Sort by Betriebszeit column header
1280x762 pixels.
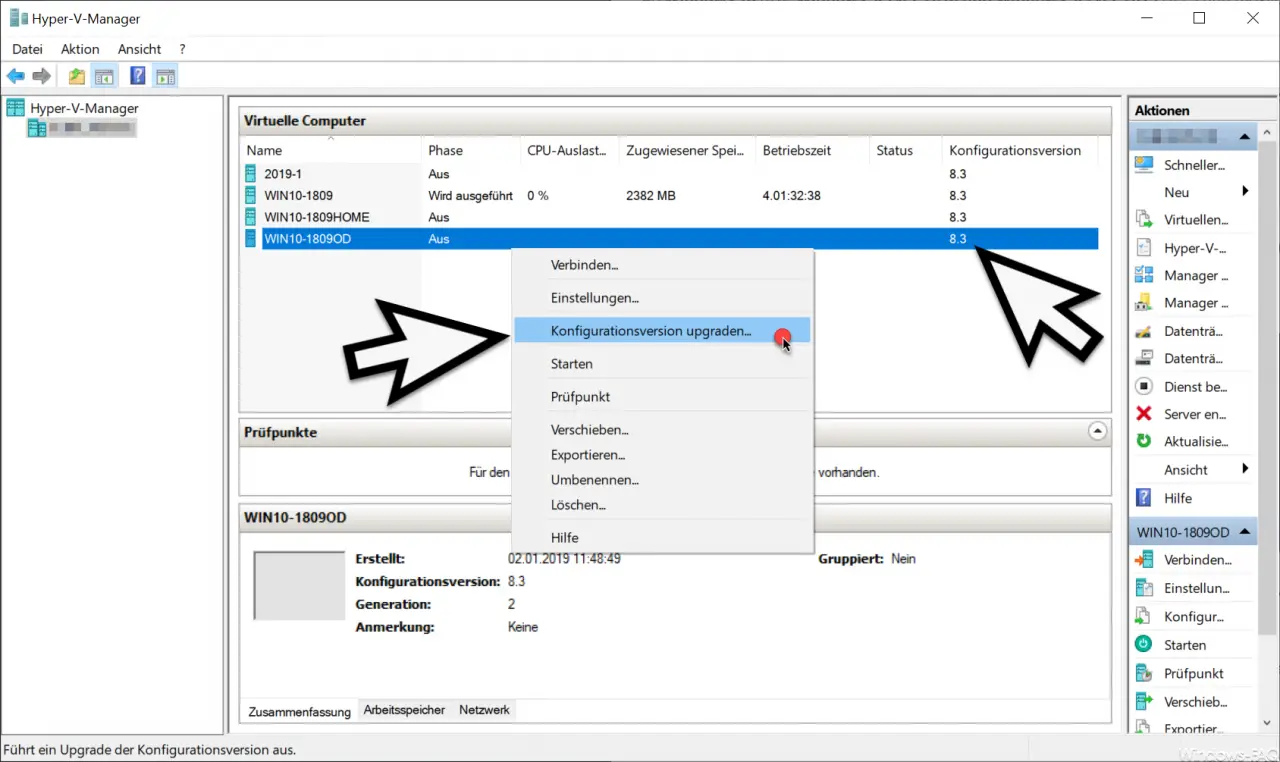pos(812,150)
